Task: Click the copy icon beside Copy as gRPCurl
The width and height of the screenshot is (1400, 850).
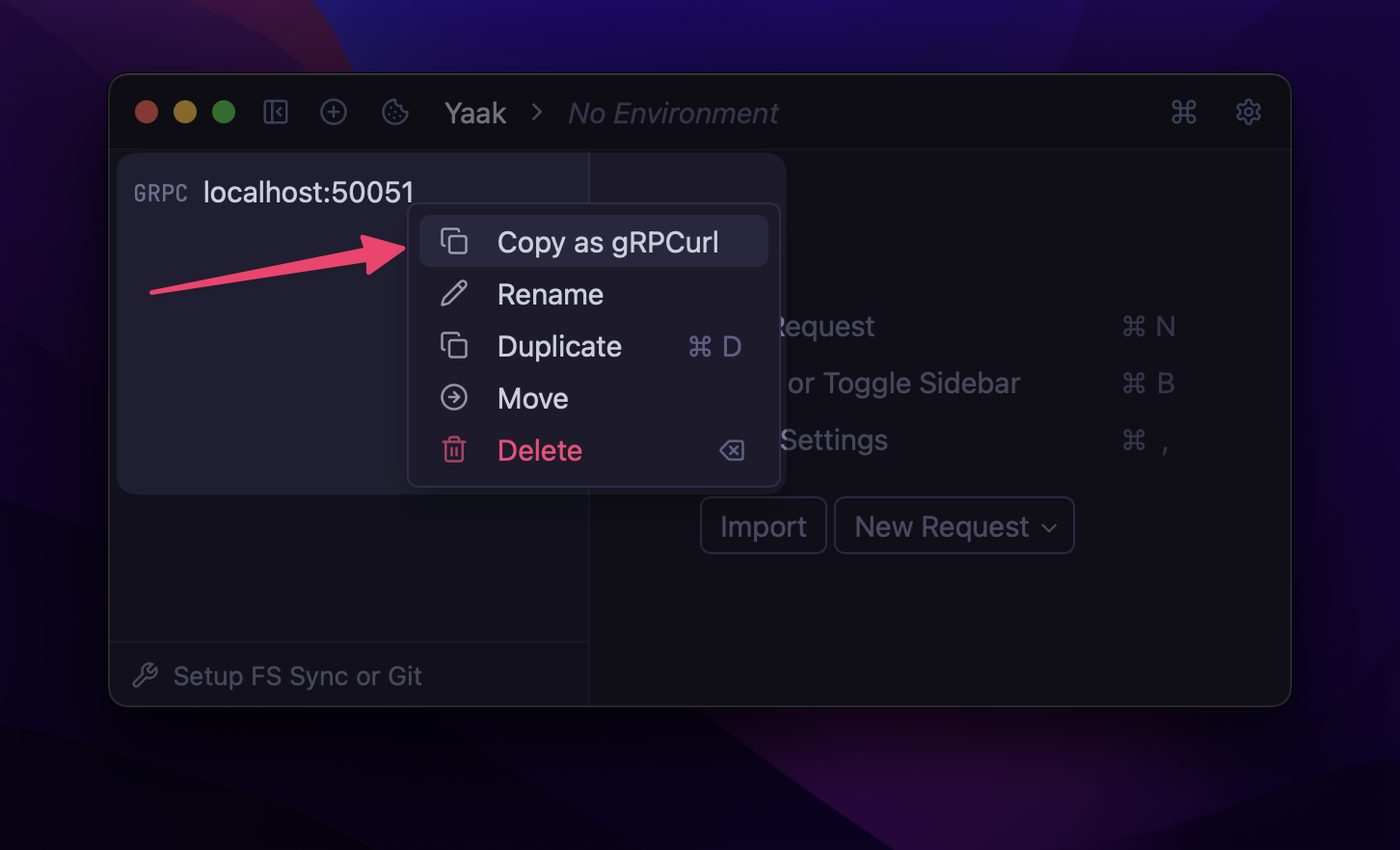Action: (454, 241)
